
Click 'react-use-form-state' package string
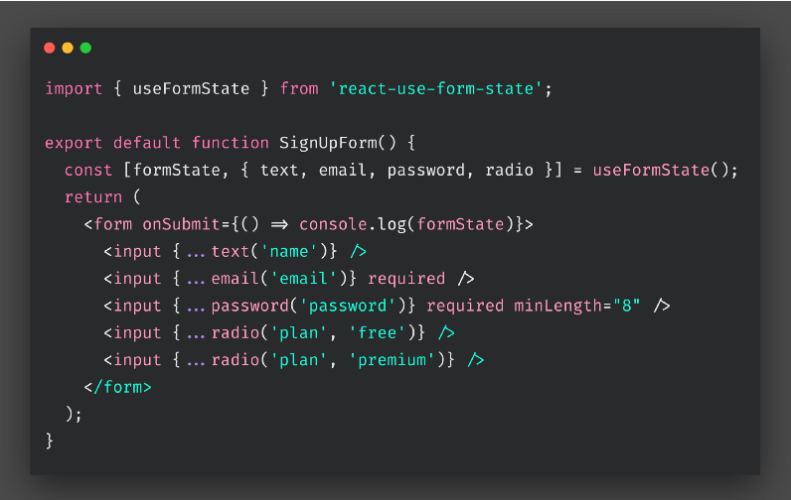436,89
